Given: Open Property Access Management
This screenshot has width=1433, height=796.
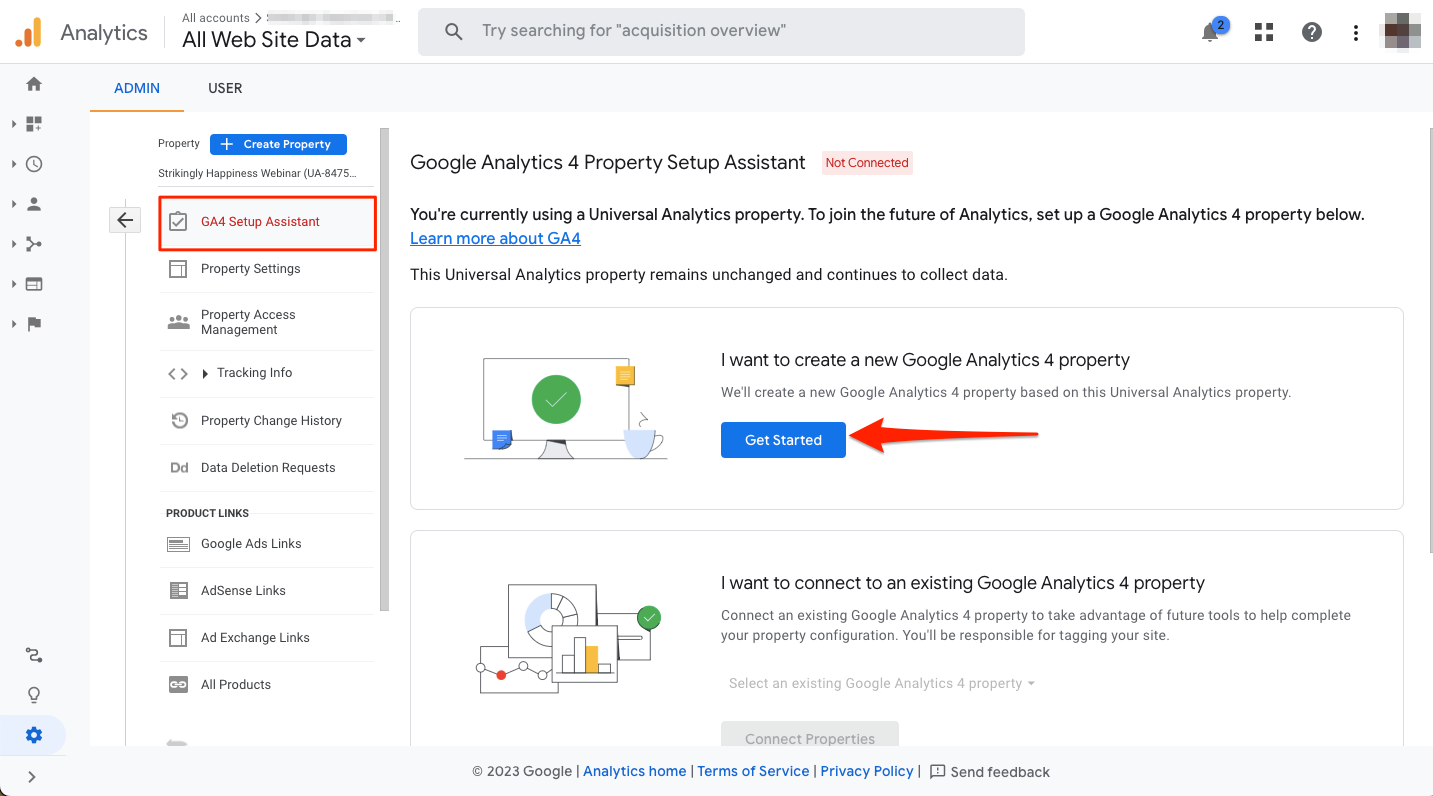Looking at the screenshot, I should (x=267, y=322).
